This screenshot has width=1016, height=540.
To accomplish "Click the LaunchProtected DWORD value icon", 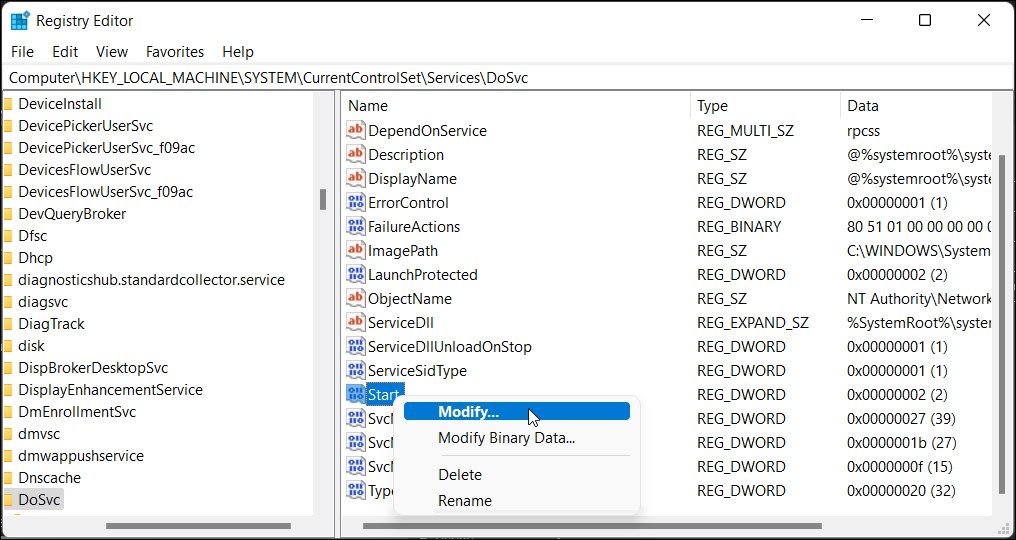I will (356, 274).
